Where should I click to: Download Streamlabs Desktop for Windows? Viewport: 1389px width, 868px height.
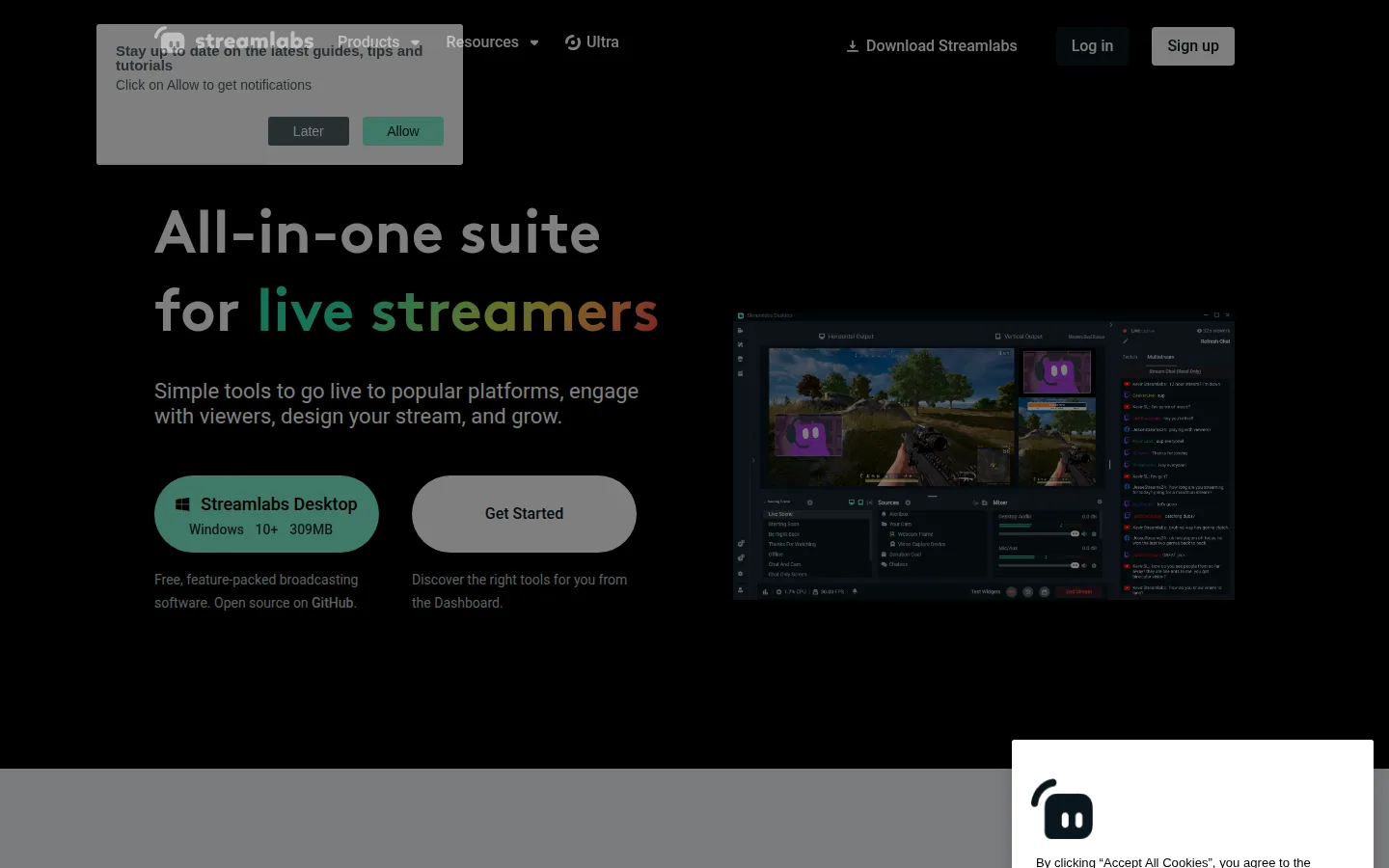pos(266,514)
